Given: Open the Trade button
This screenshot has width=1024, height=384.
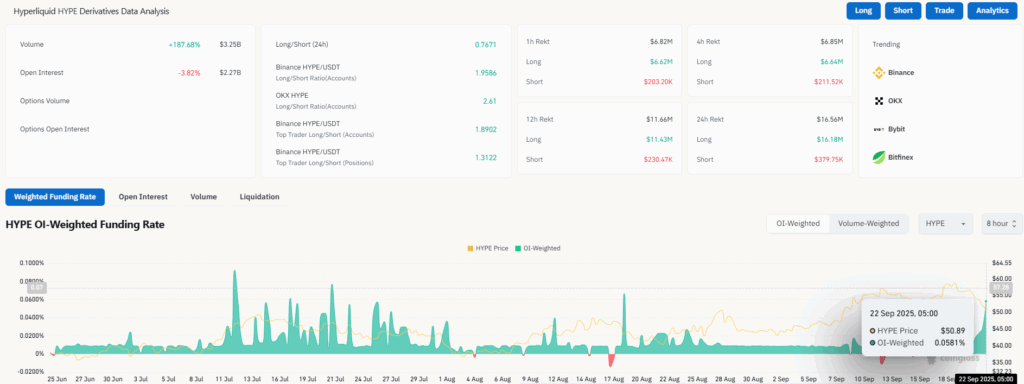Looking at the screenshot, I should click(x=944, y=10).
